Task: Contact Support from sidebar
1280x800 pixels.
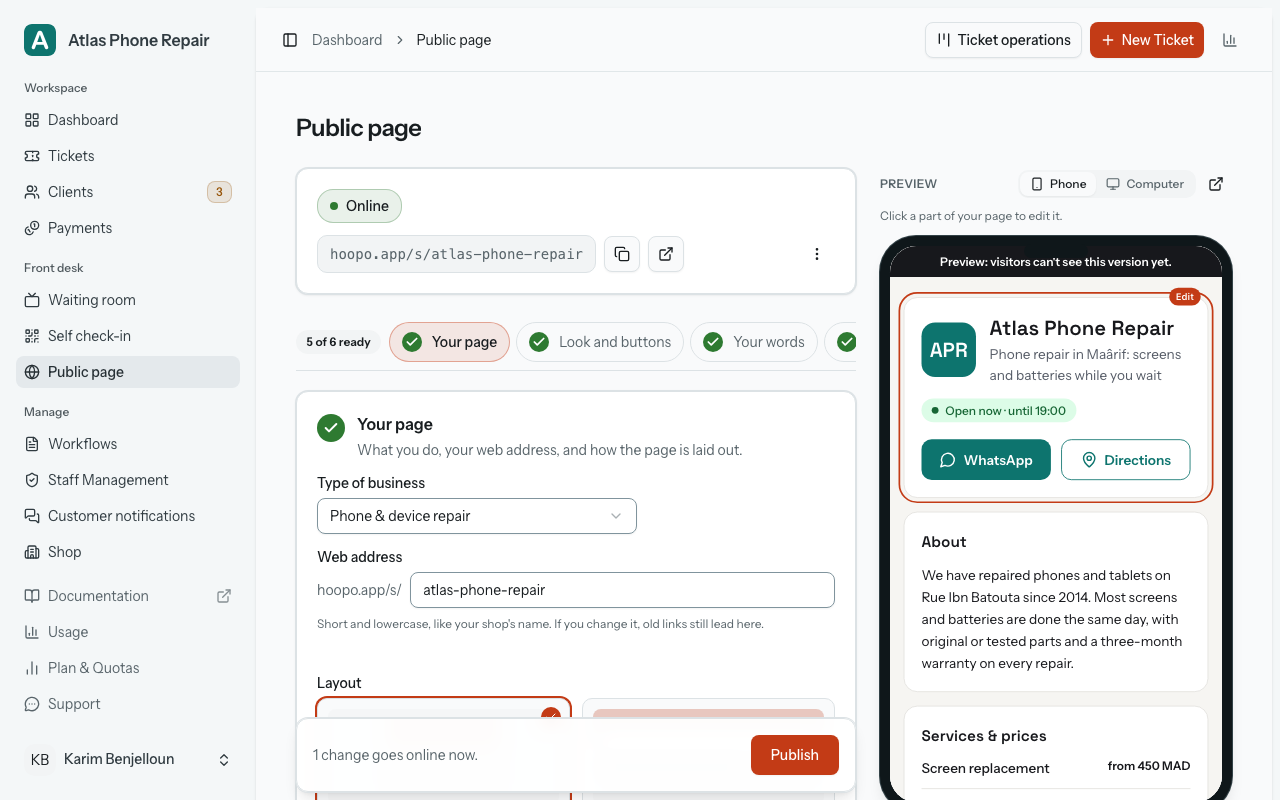Action: (x=128, y=704)
